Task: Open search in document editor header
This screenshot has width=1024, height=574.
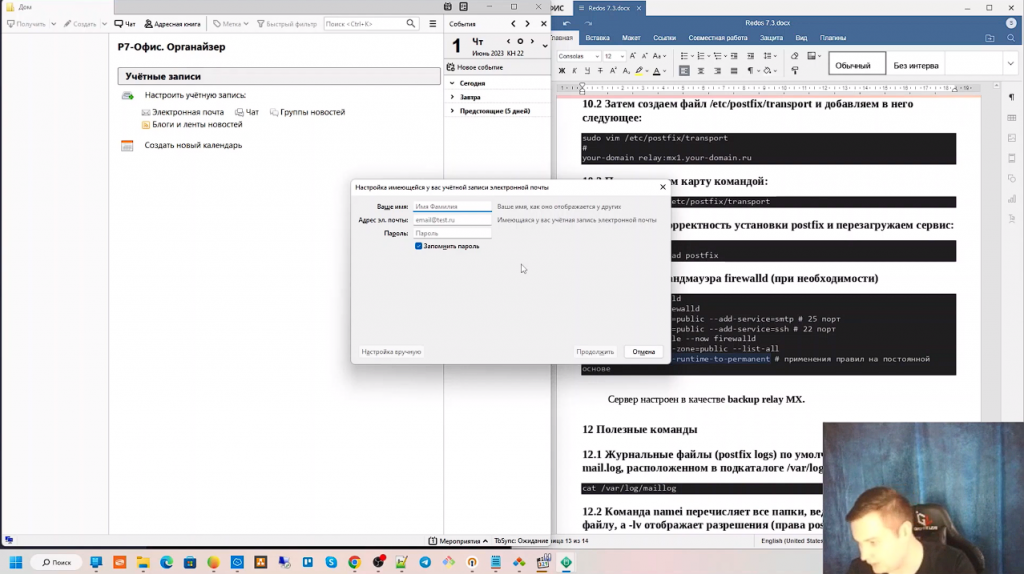Action: coord(1011,38)
